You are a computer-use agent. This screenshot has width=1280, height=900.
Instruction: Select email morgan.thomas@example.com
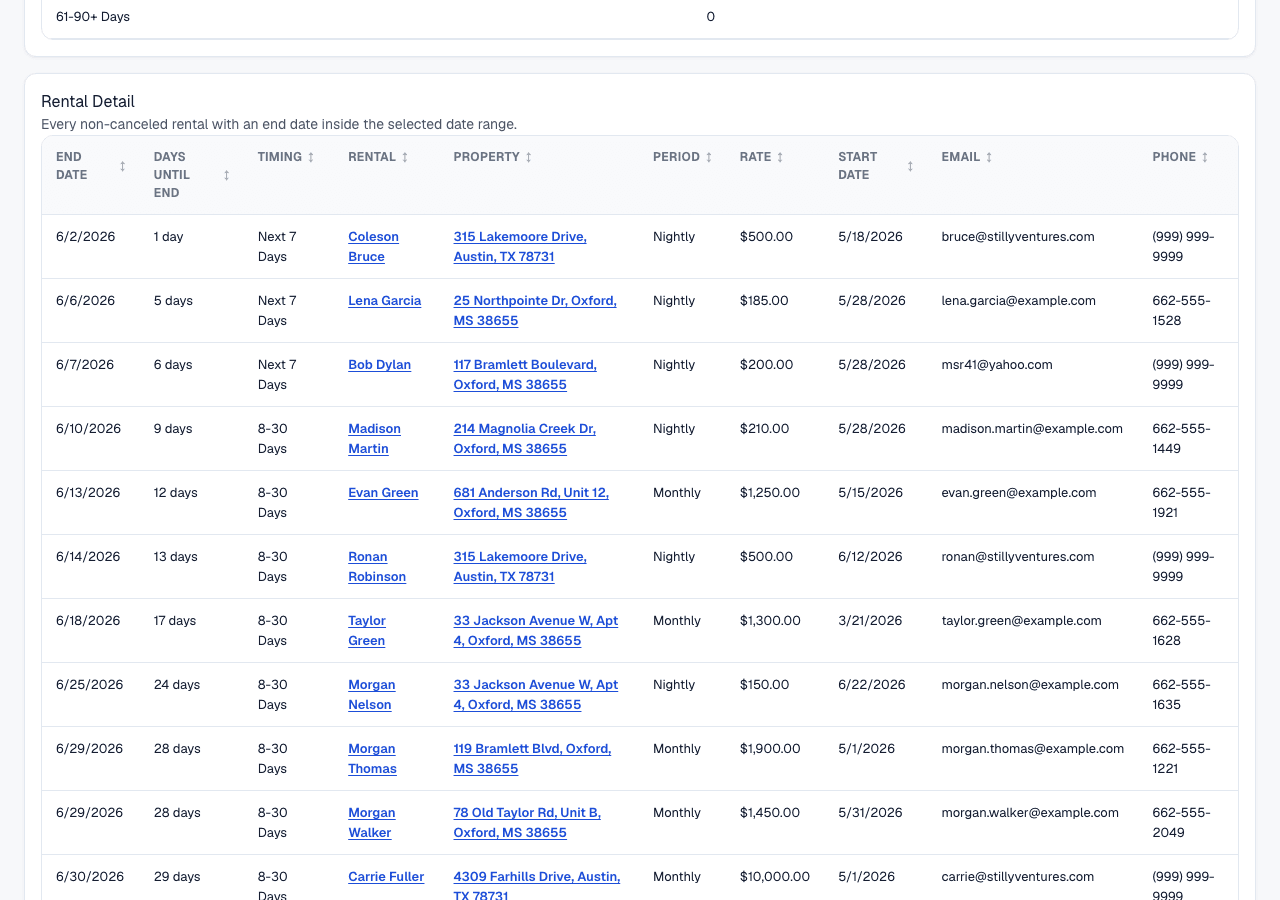1033,749
